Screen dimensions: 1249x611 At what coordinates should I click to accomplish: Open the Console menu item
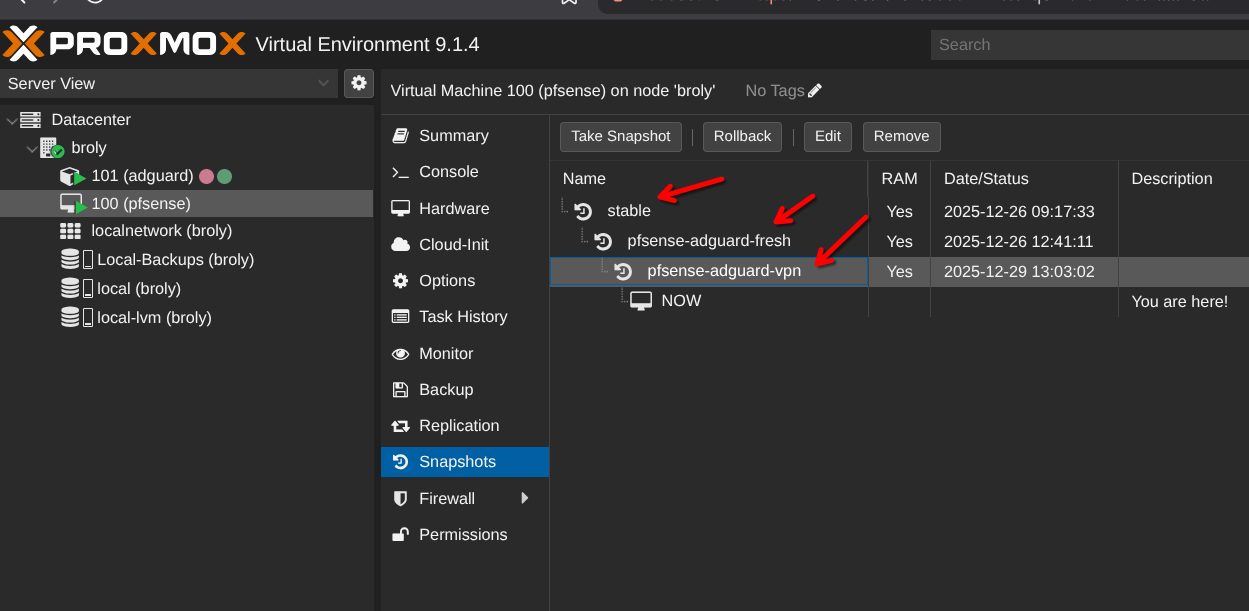point(448,172)
